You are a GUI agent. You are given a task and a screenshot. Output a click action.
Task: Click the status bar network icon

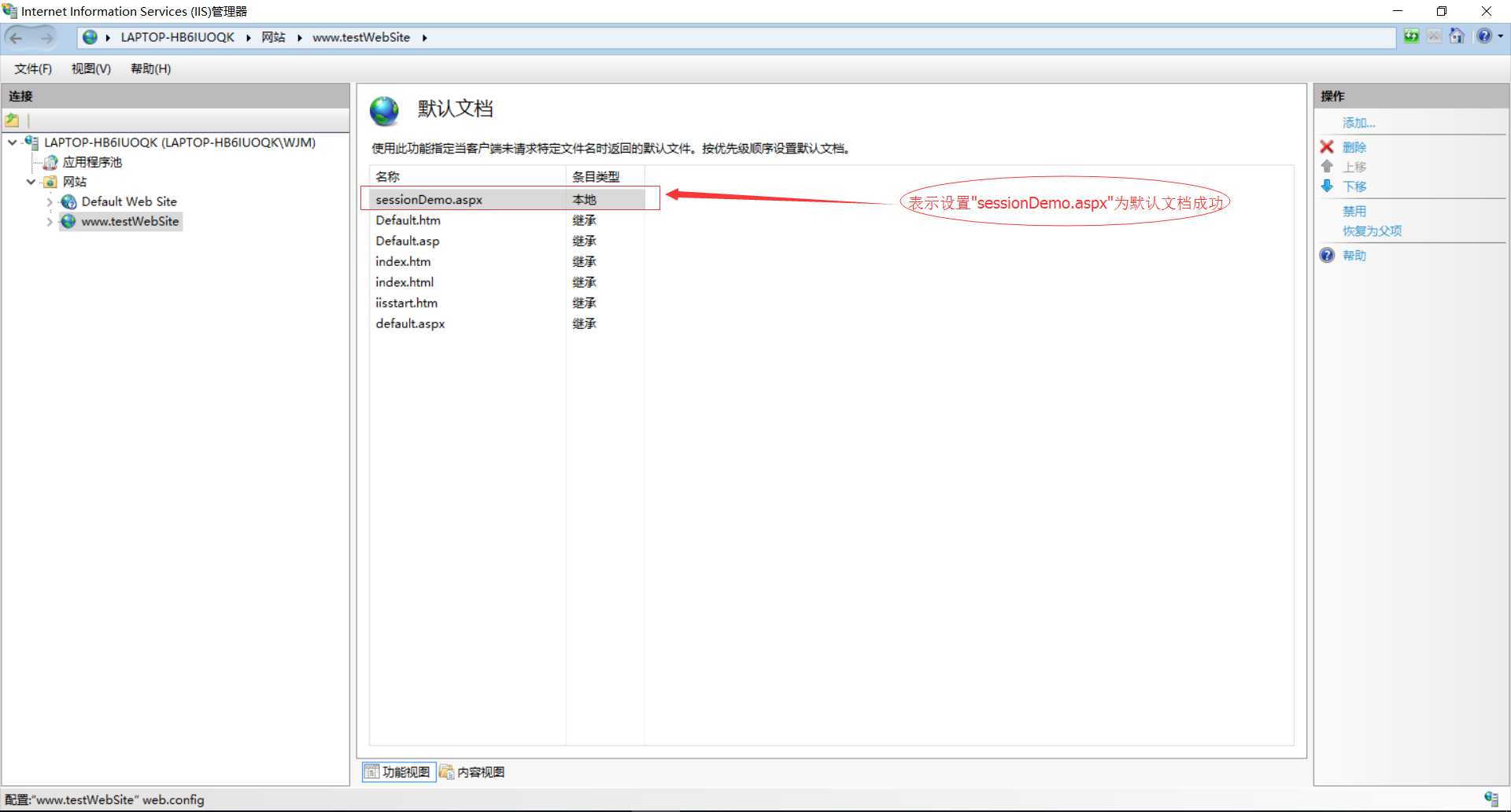point(1491,799)
